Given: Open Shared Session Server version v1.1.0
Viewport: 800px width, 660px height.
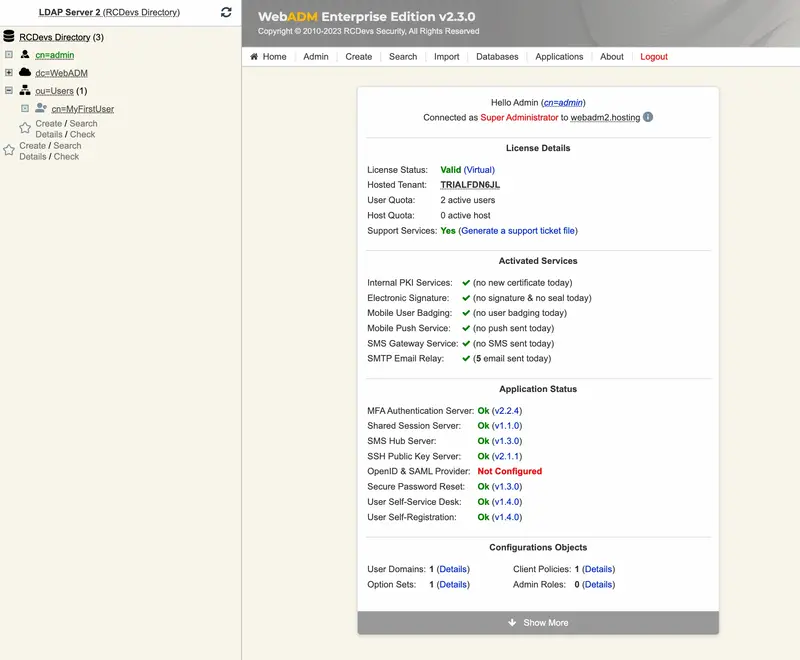Looking at the screenshot, I should (507, 425).
